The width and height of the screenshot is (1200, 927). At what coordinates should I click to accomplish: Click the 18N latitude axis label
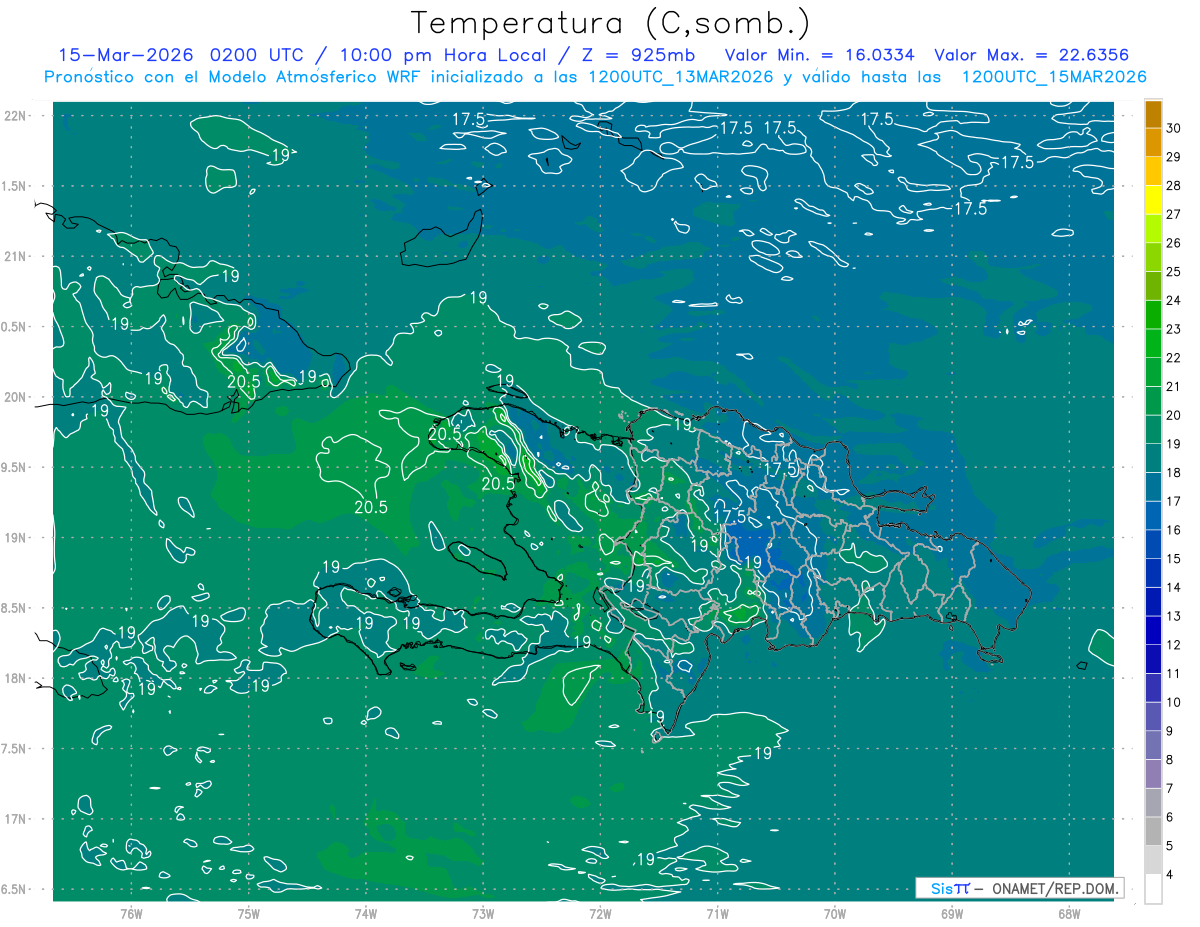pos(16,678)
